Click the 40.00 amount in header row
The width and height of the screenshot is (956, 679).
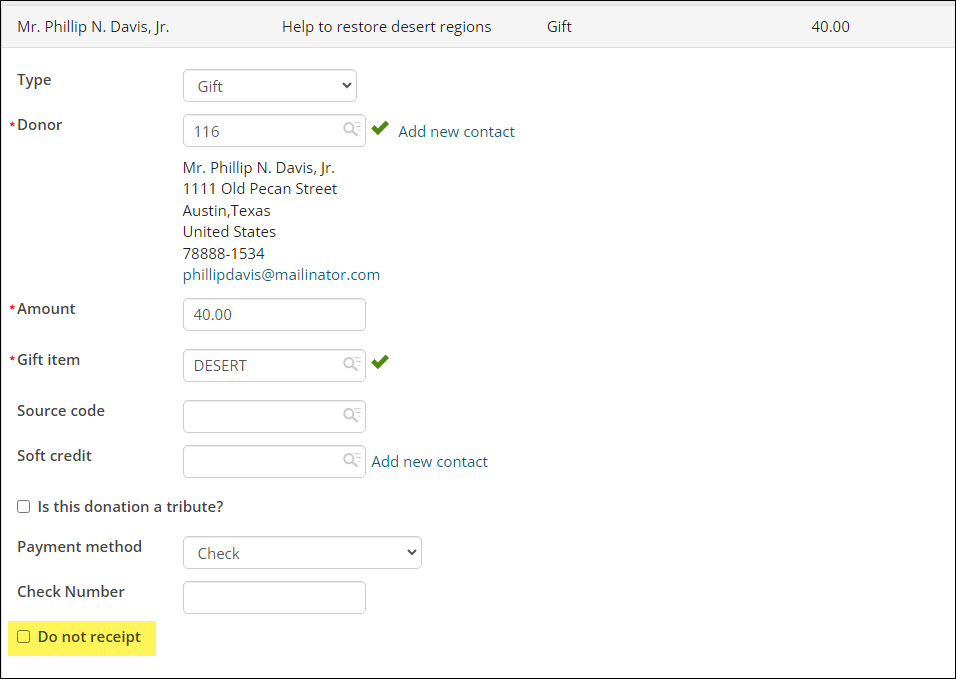[x=830, y=27]
